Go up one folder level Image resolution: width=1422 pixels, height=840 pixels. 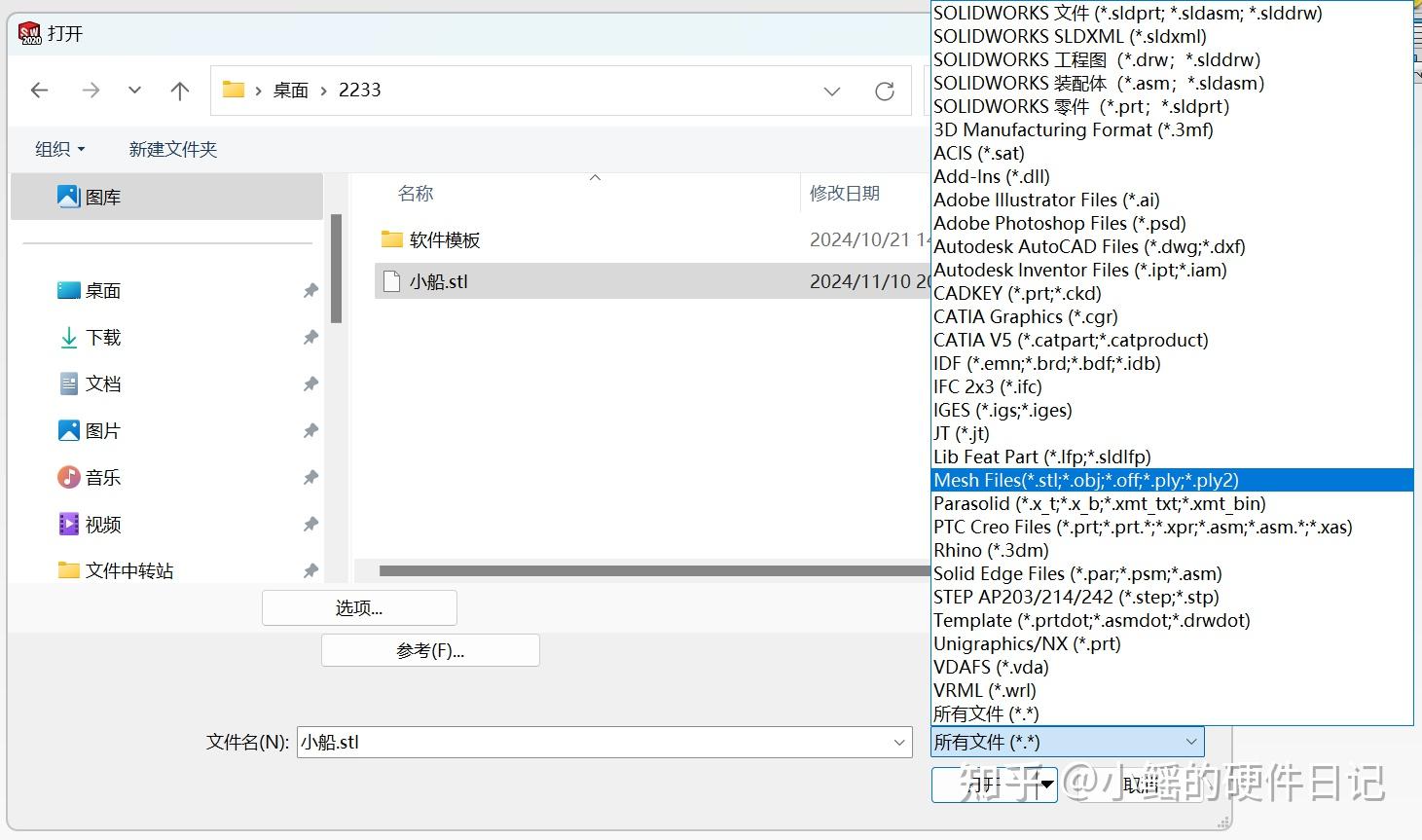pos(180,91)
